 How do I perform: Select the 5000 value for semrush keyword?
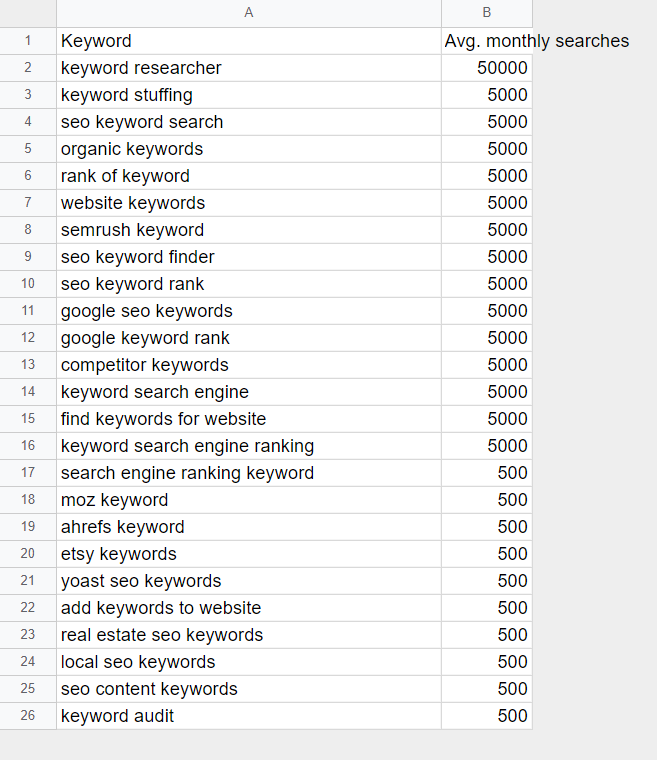coord(487,230)
